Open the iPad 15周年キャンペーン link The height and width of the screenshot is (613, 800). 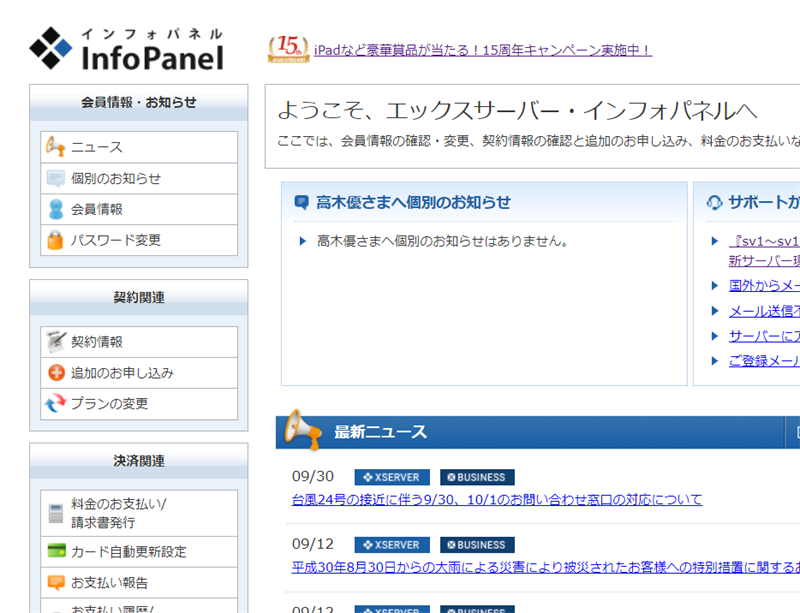pyautogui.click(x=482, y=50)
